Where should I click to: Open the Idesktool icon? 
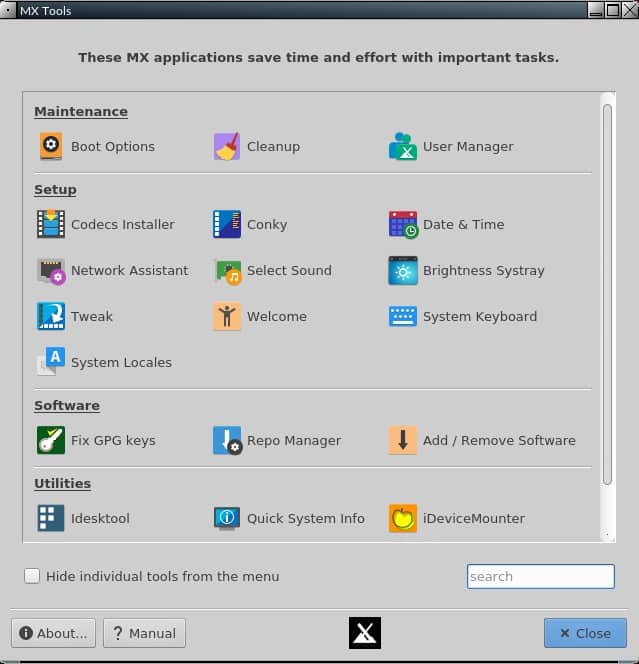[x=51, y=518]
